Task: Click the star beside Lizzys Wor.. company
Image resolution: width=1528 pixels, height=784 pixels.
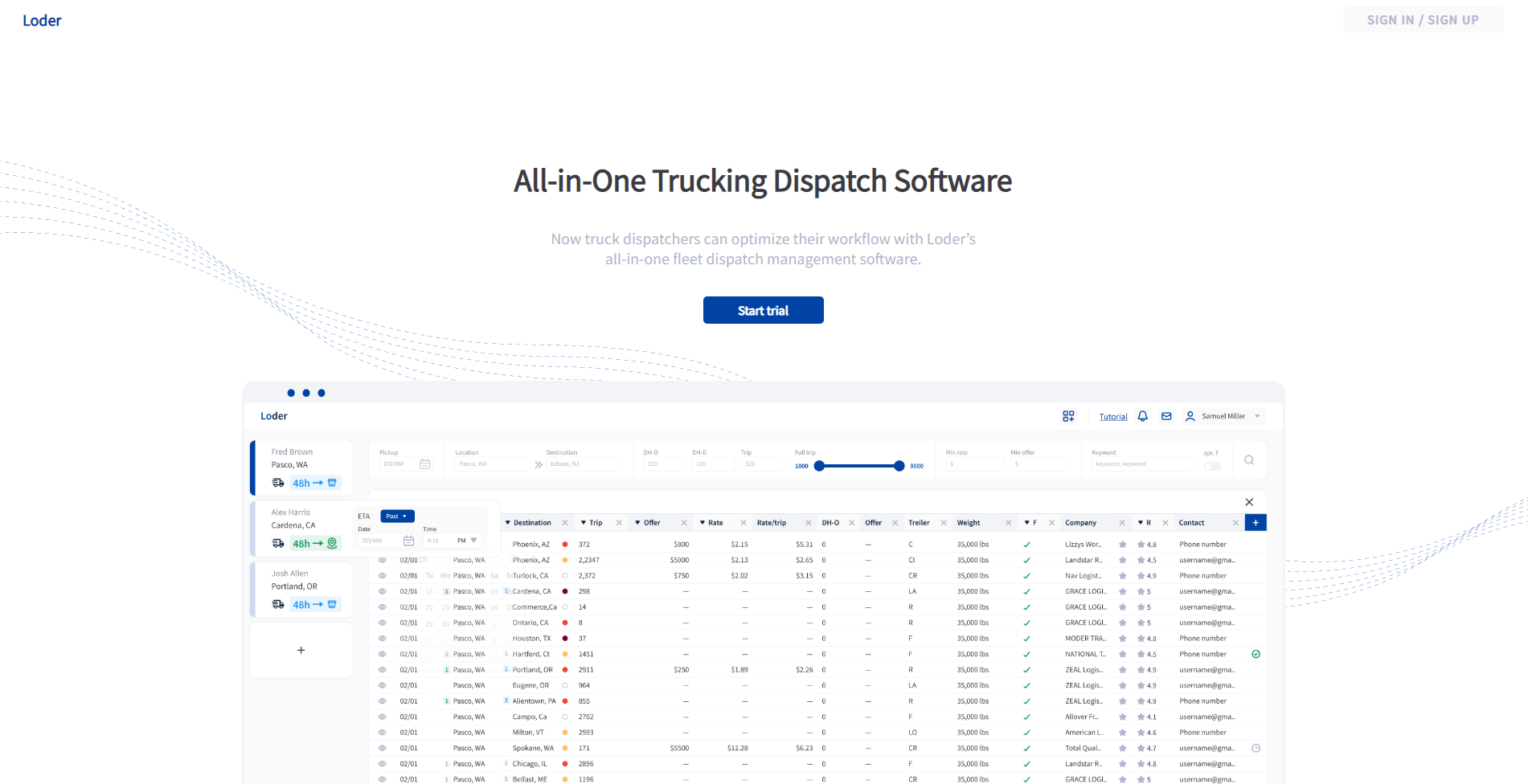Action: click(1123, 545)
